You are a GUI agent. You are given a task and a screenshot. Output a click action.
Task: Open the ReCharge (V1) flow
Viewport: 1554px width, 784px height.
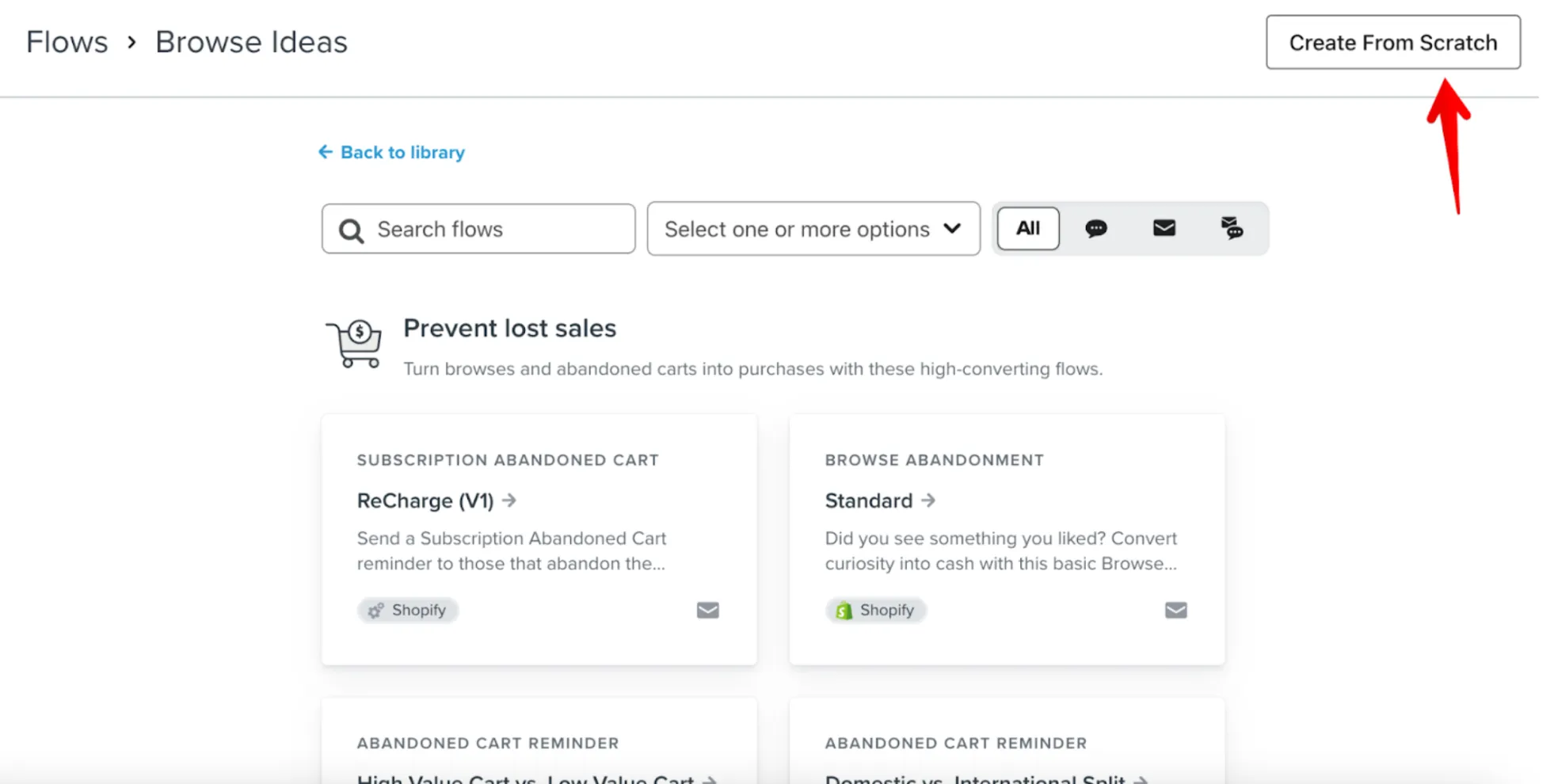point(425,500)
